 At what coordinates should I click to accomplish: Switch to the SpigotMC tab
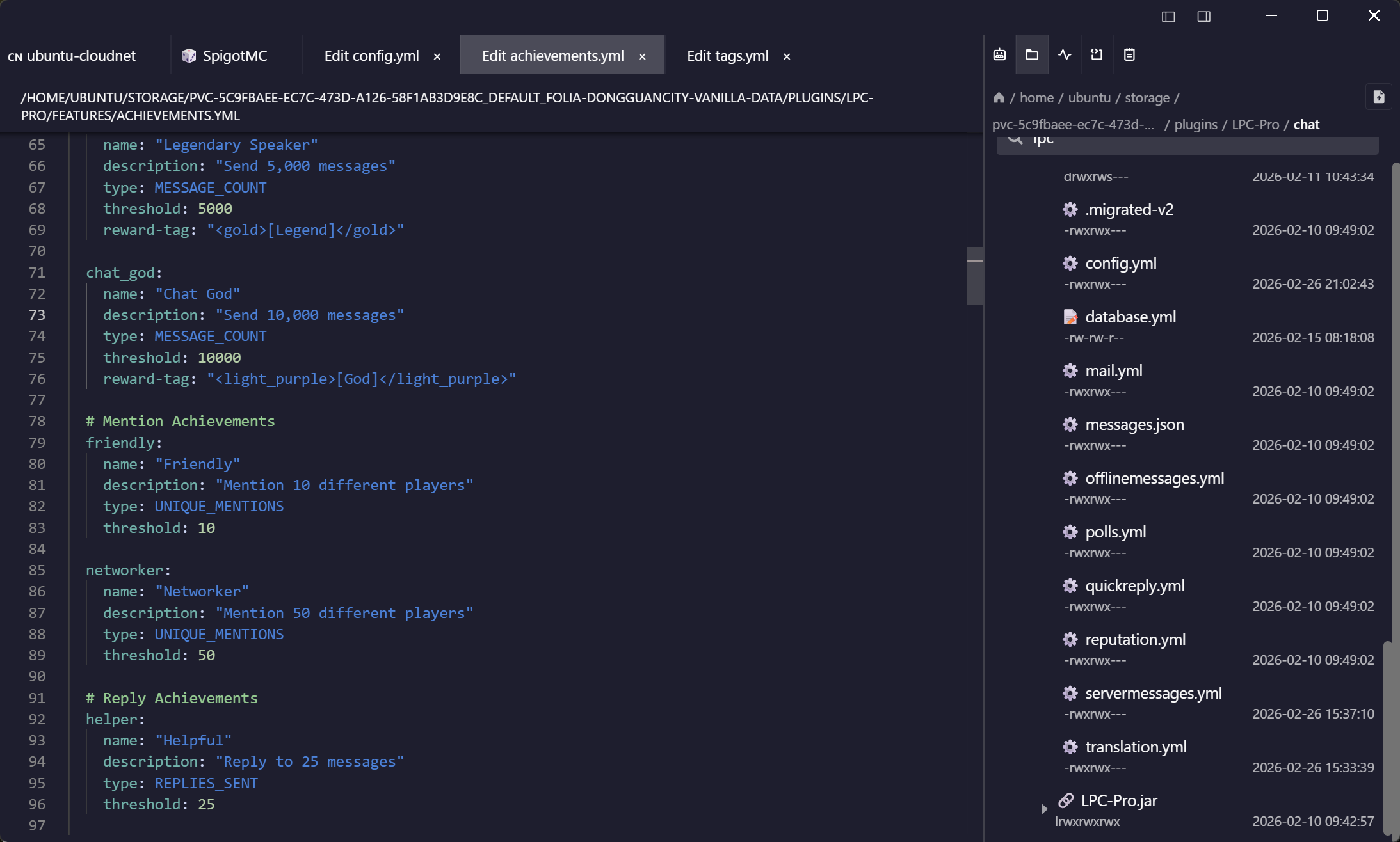(234, 56)
